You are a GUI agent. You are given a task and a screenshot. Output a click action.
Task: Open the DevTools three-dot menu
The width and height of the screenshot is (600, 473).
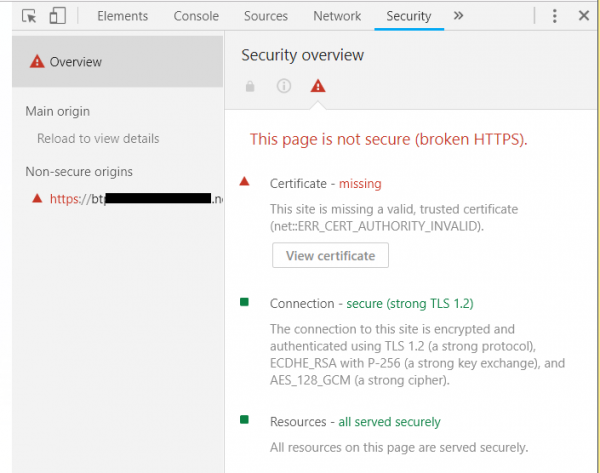[555, 16]
